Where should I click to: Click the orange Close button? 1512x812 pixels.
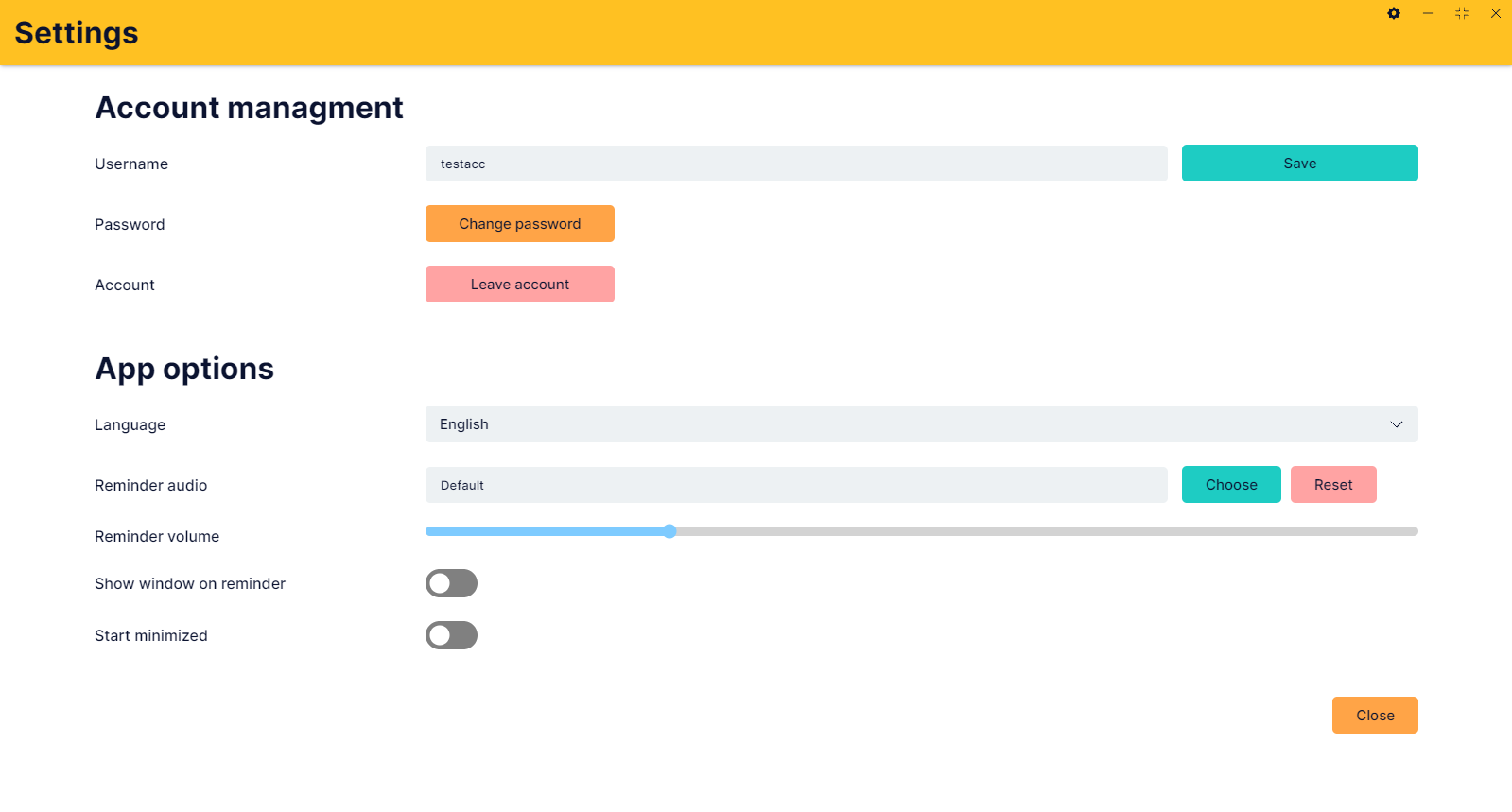tap(1375, 716)
